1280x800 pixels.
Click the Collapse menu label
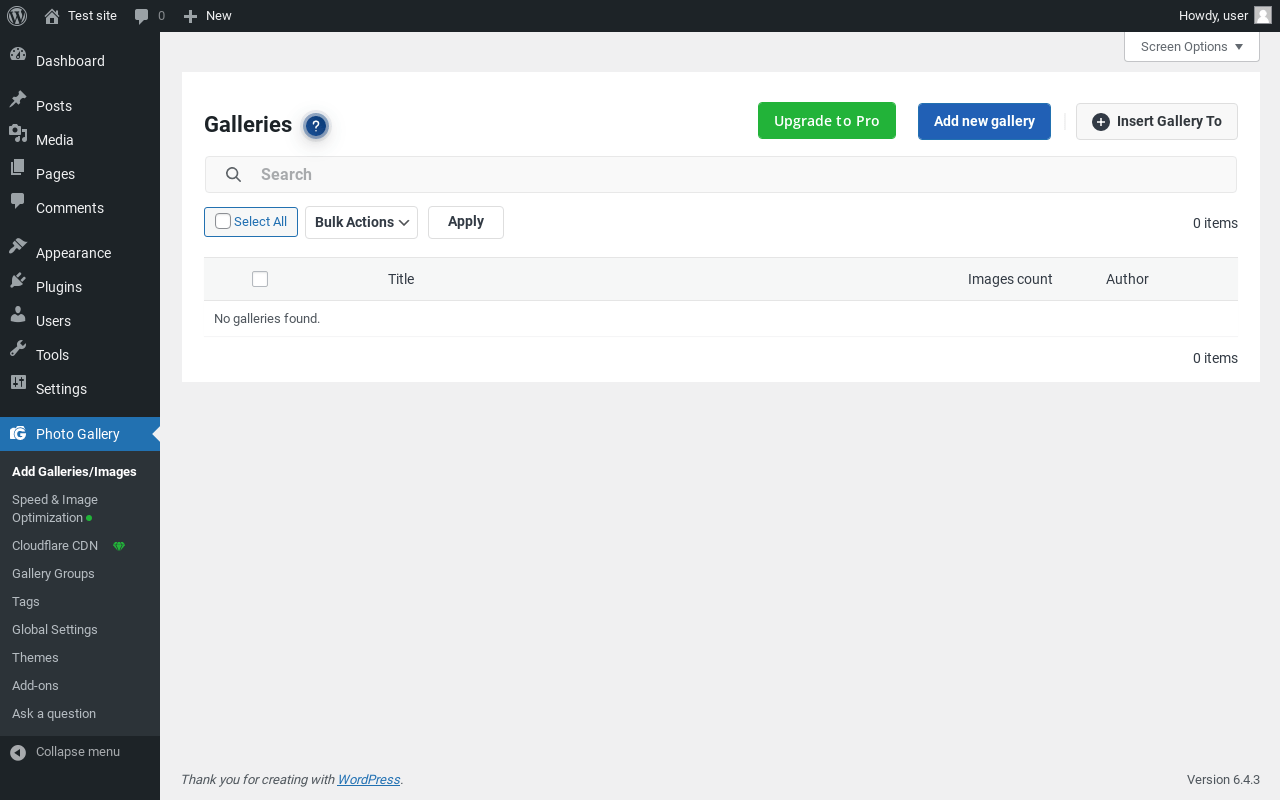(78, 752)
